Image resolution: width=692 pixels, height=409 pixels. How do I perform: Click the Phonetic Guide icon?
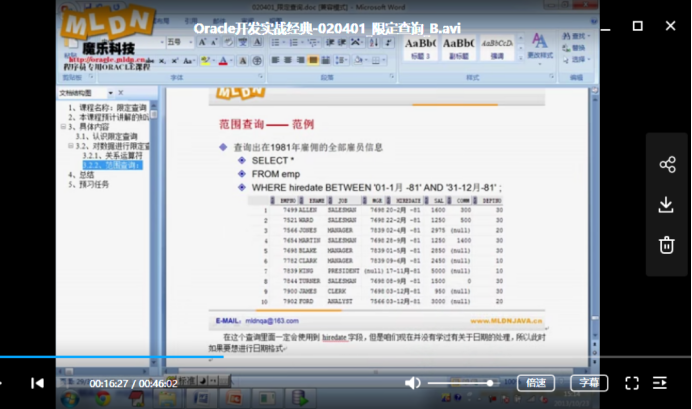pos(243,42)
